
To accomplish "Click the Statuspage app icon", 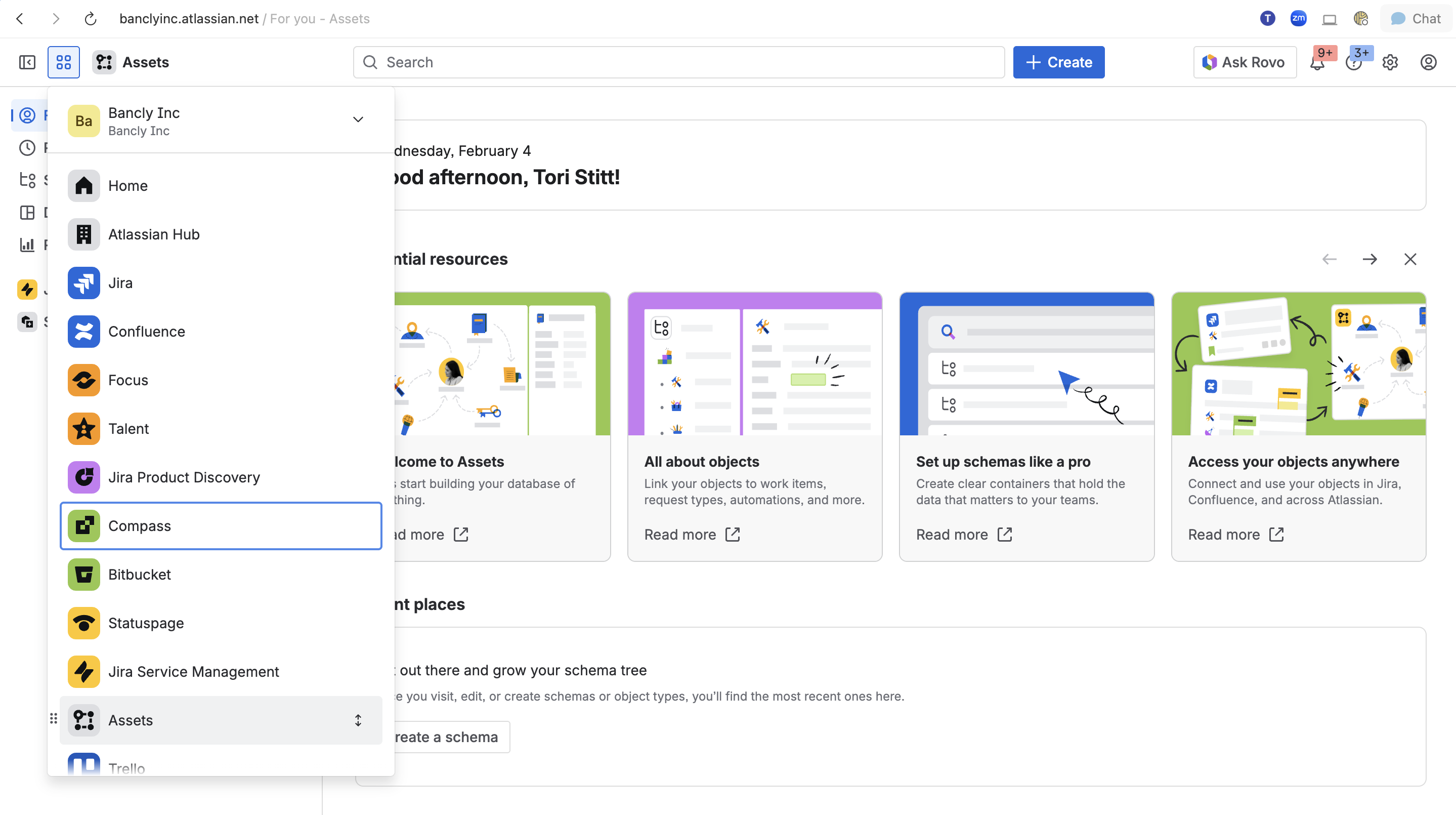I will [84, 623].
